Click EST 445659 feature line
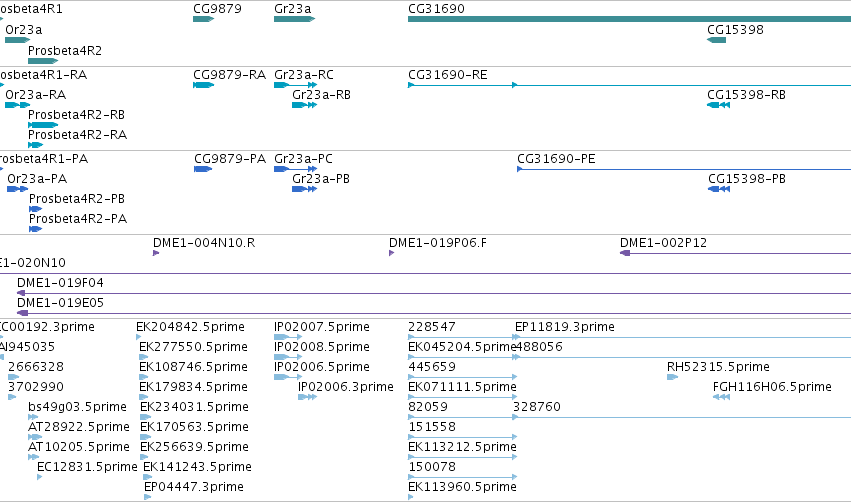This screenshot has height=502, width=851. point(462,377)
